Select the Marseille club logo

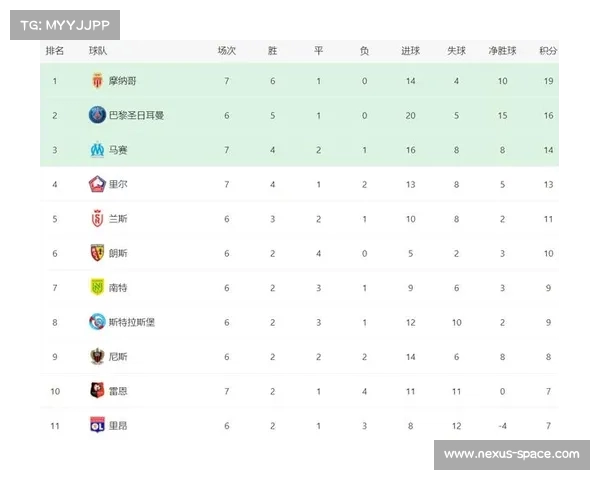click(97, 150)
